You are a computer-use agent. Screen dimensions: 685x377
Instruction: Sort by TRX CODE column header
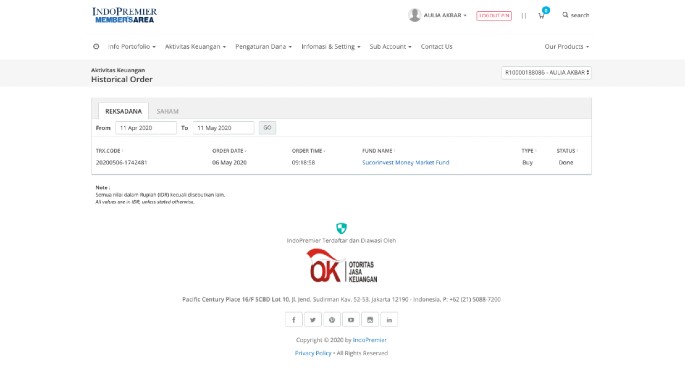click(109, 151)
